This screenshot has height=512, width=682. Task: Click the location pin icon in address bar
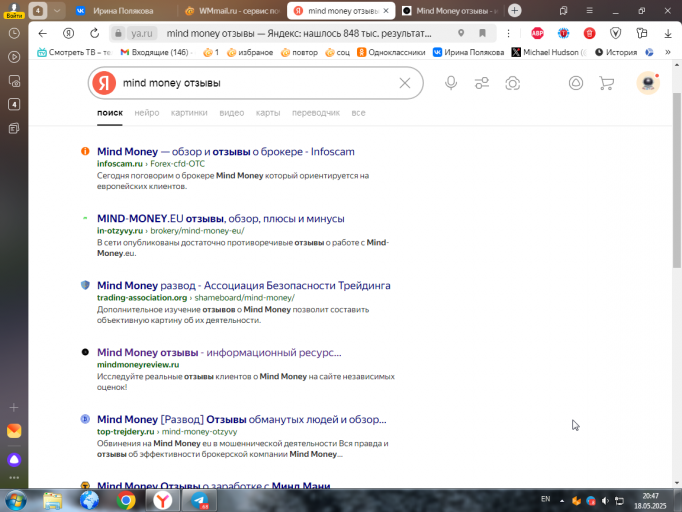pos(461,33)
